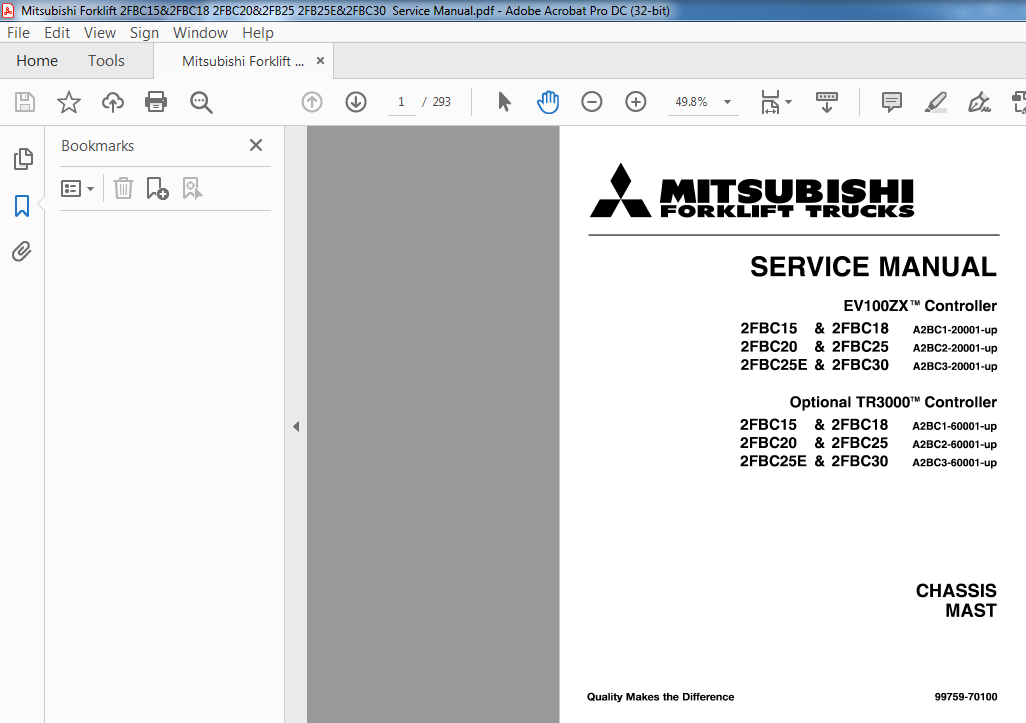Select the Highlight text pen tool
Image resolution: width=1026 pixels, height=723 pixels.
point(936,102)
